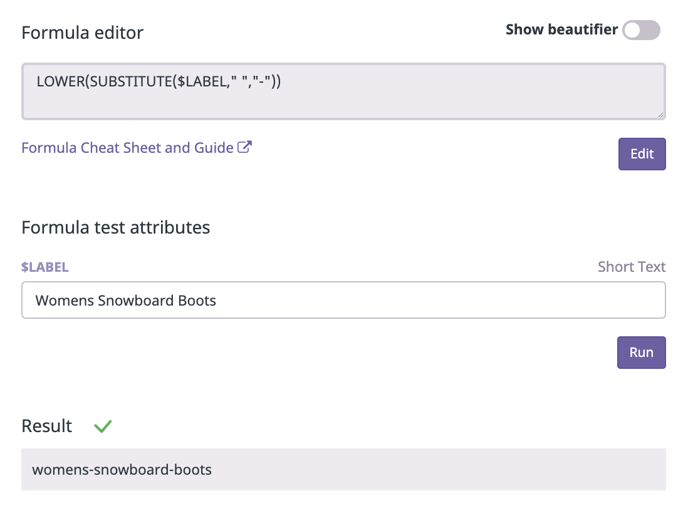Click empty area of the Result output box
This screenshot has height=506, width=688.
tap(439, 470)
